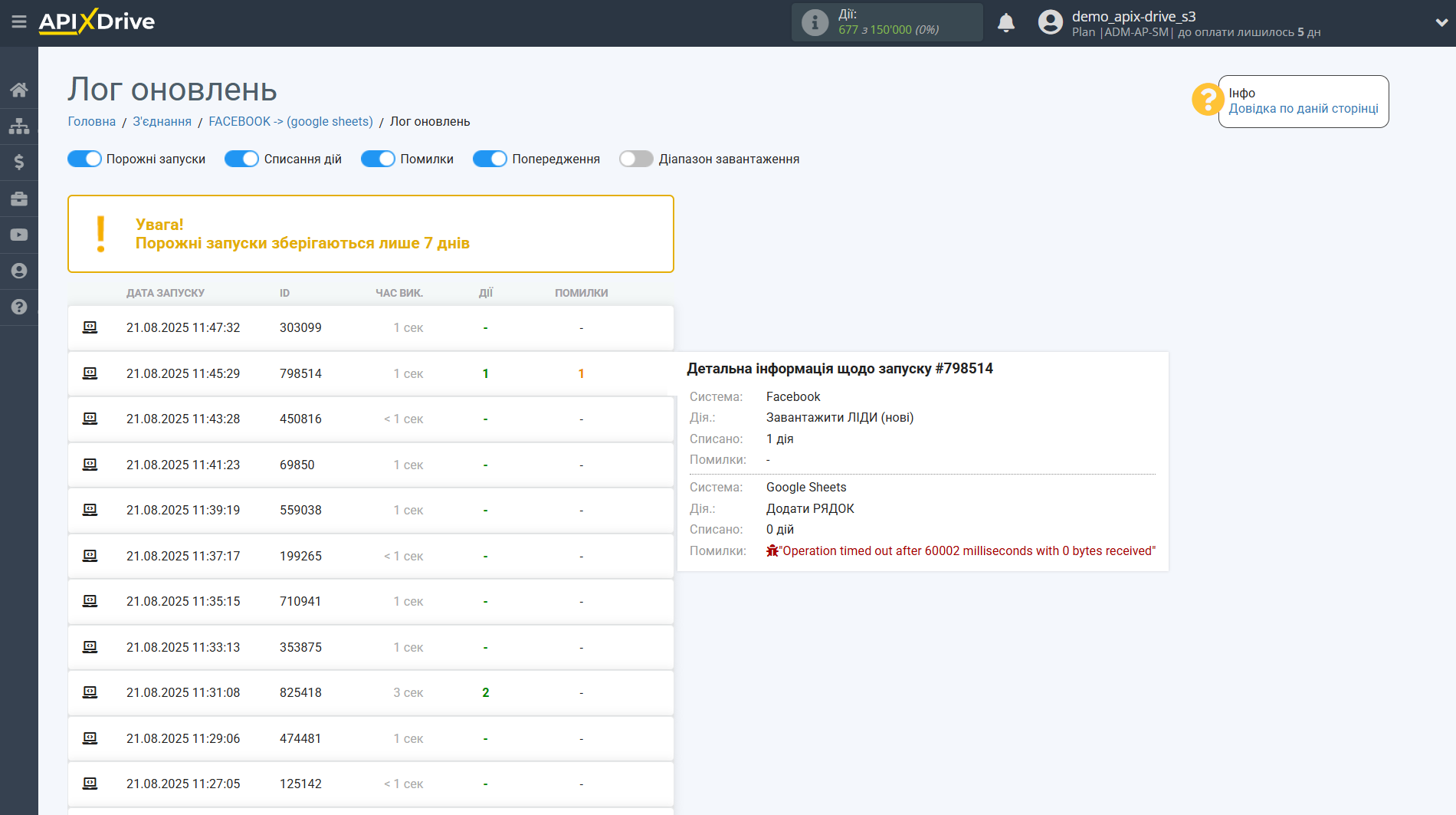Click the actions info icon

click(x=815, y=23)
